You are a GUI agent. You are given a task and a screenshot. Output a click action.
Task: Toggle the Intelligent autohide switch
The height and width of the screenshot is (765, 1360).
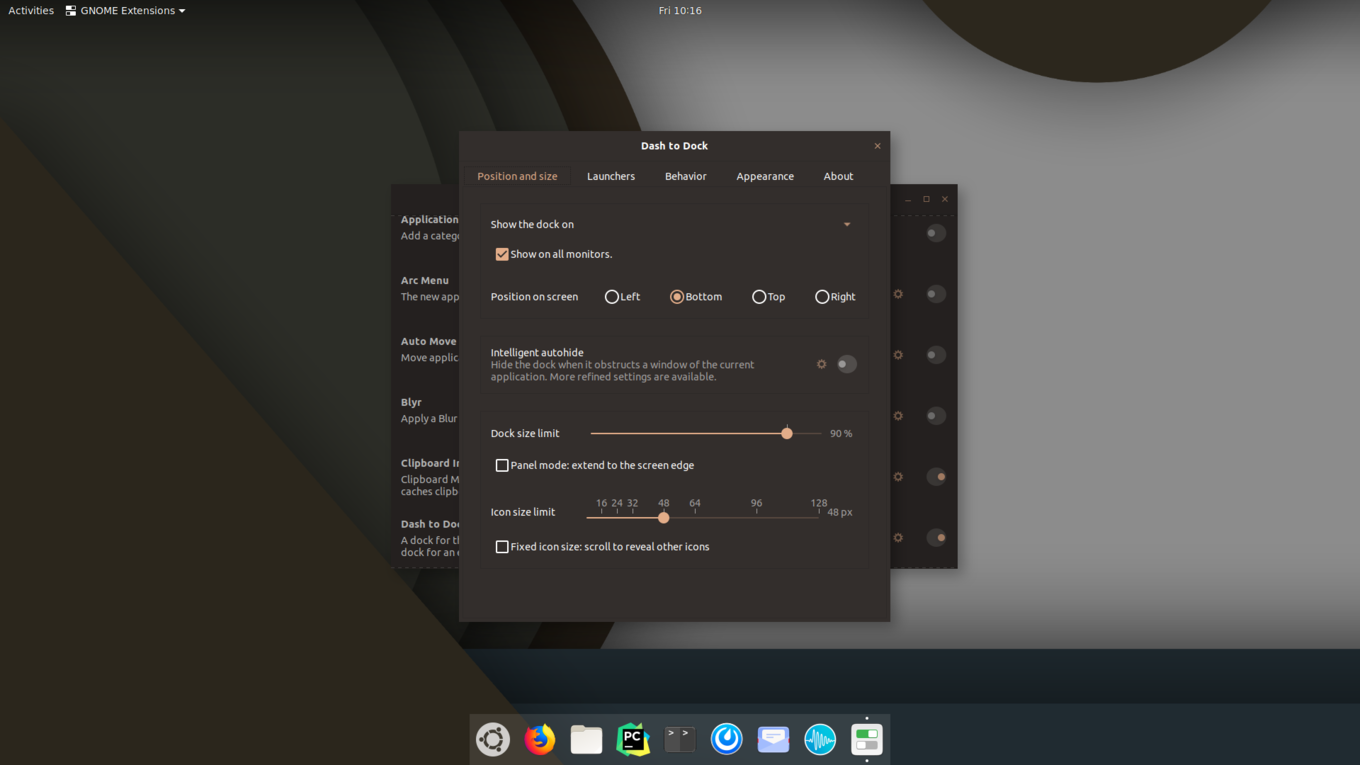pyautogui.click(x=846, y=364)
